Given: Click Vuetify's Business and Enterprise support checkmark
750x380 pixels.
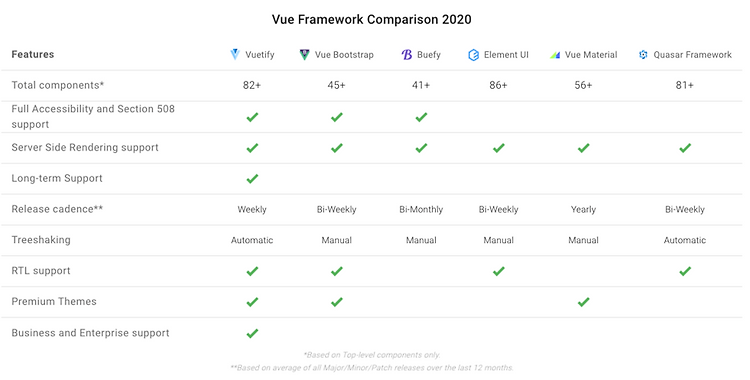Looking at the screenshot, I should (x=252, y=333).
